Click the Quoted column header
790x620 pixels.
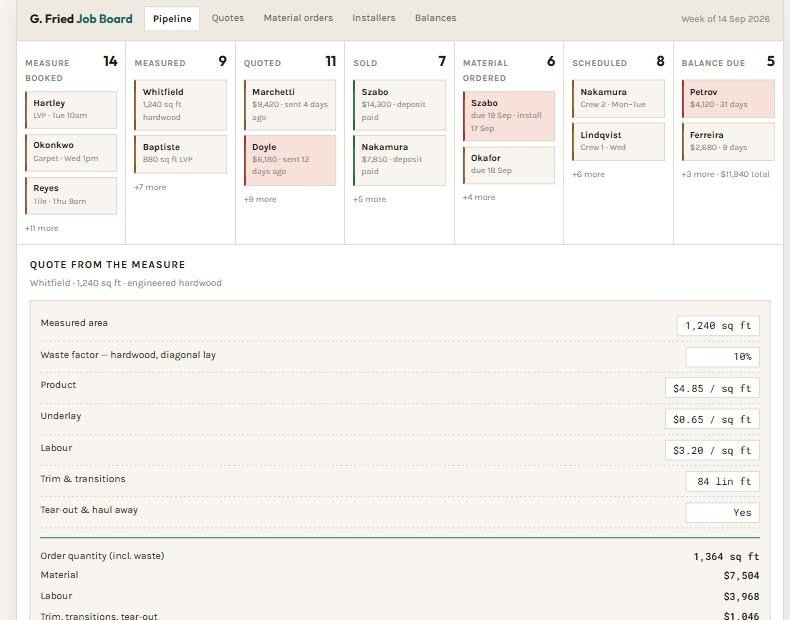[262, 63]
